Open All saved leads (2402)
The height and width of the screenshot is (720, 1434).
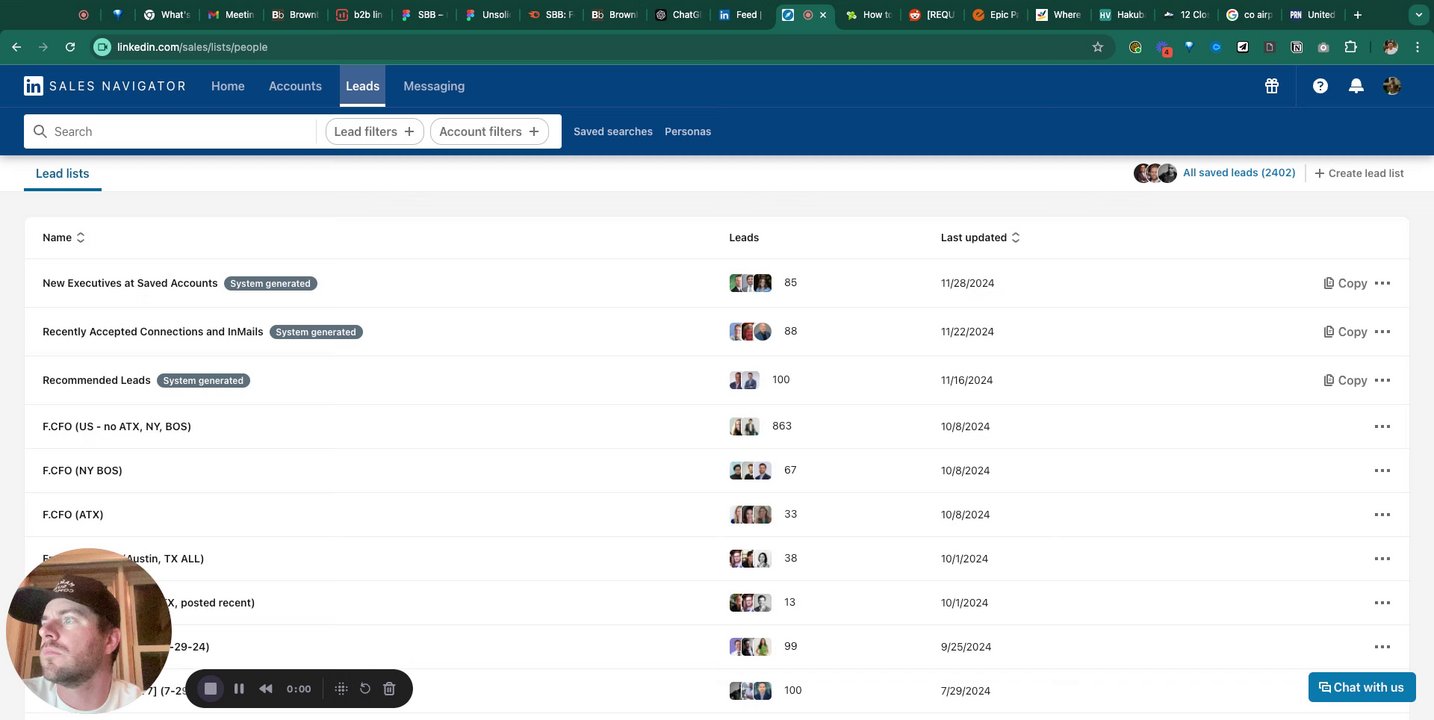(x=1239, y=173)
